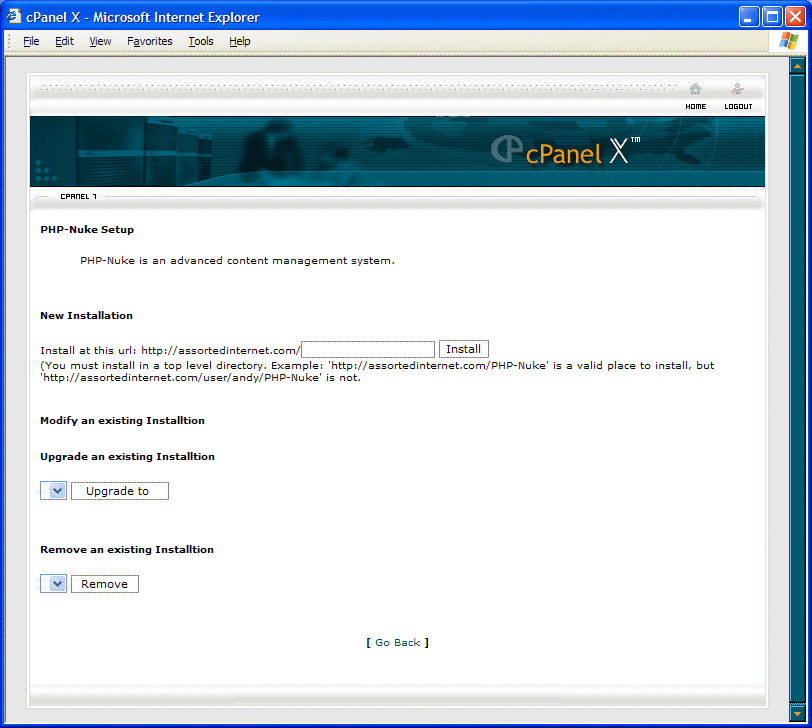The image size is (812, 728).
Task: Focus the install URL directory input field
Action: [368, 350]
